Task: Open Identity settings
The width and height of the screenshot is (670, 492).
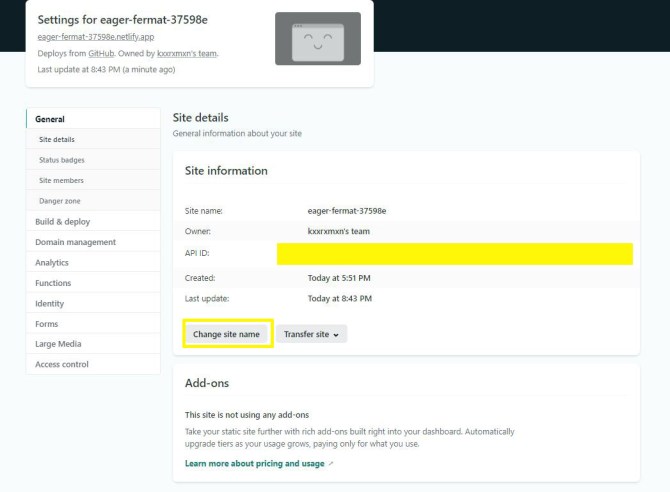Action: 93,303
